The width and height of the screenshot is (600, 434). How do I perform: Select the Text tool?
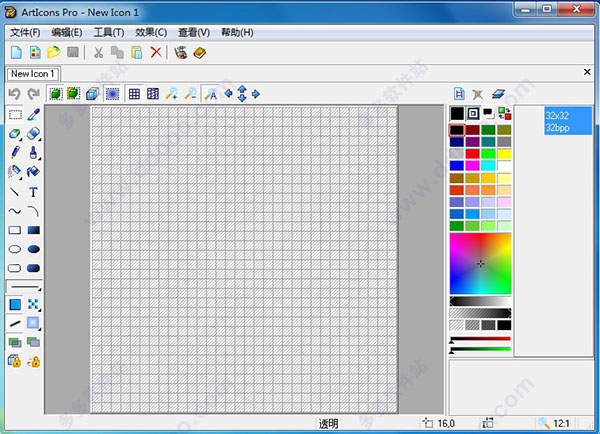[x=33, y=192]
